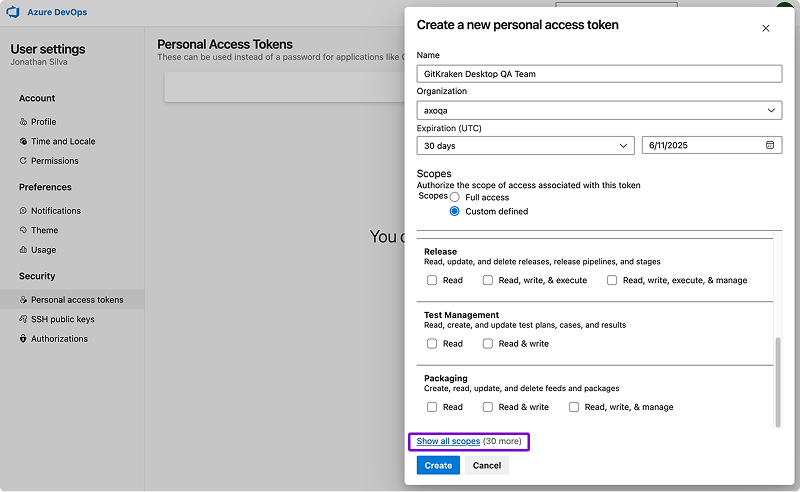The width and height of the screenshot is (800, 492).
Task: Check Test Management Read & write checkbox
Action: [x=488, y=343]
